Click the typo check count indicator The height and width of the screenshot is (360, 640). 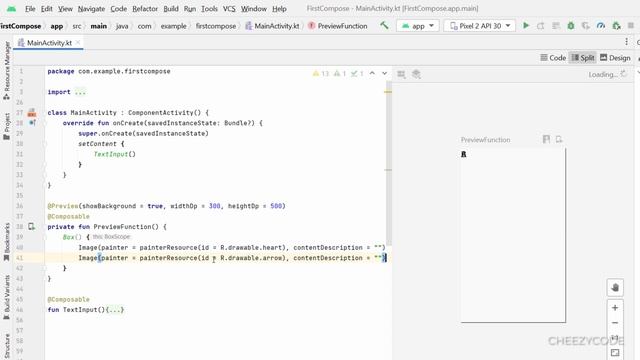point(357,73)
